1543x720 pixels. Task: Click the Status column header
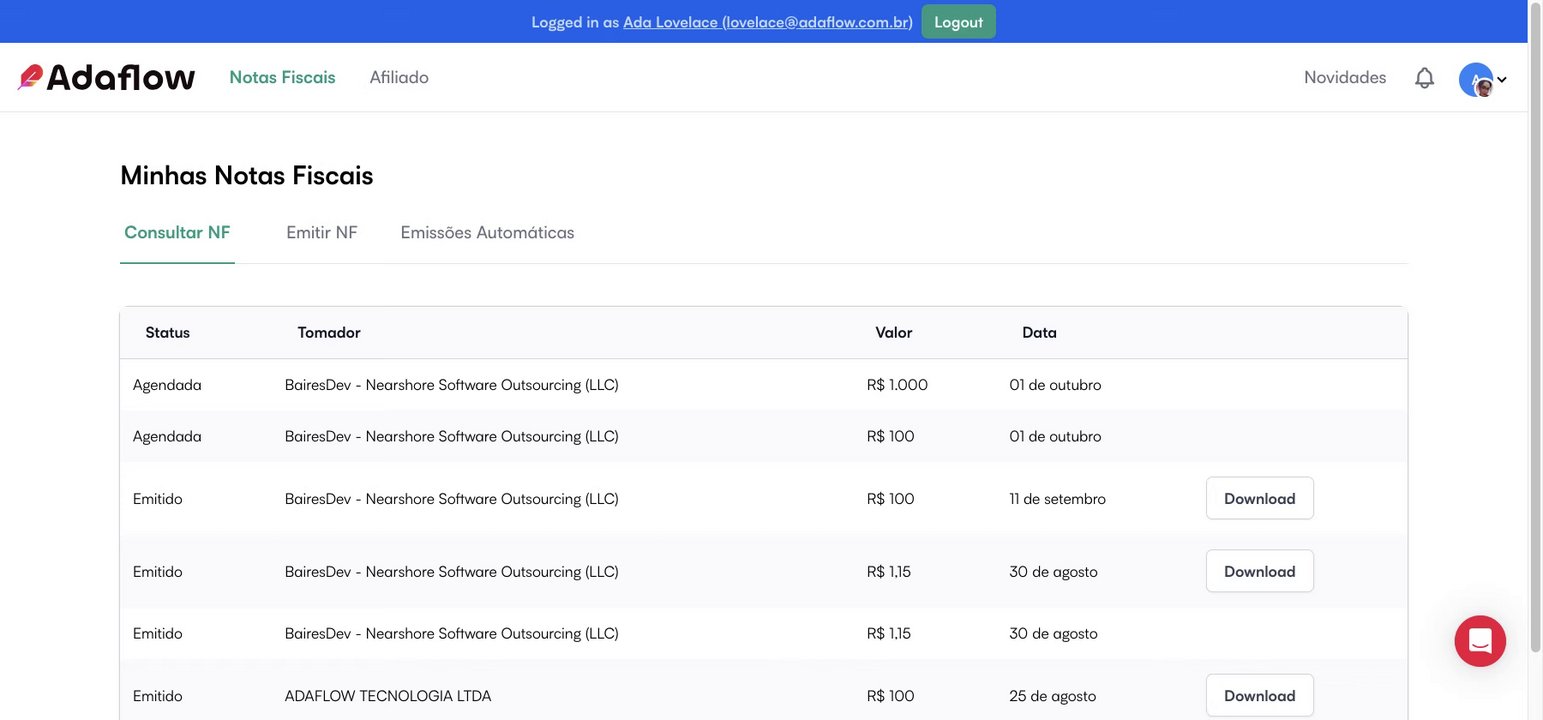[167, 333]
